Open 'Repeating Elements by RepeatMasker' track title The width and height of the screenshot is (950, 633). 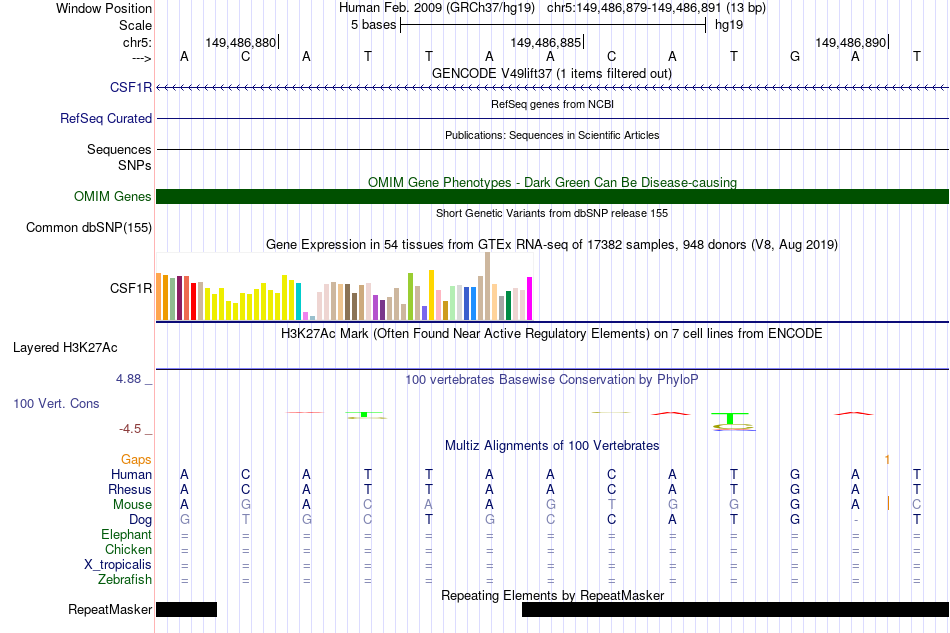pyautogui.click(x=552, y=596)
